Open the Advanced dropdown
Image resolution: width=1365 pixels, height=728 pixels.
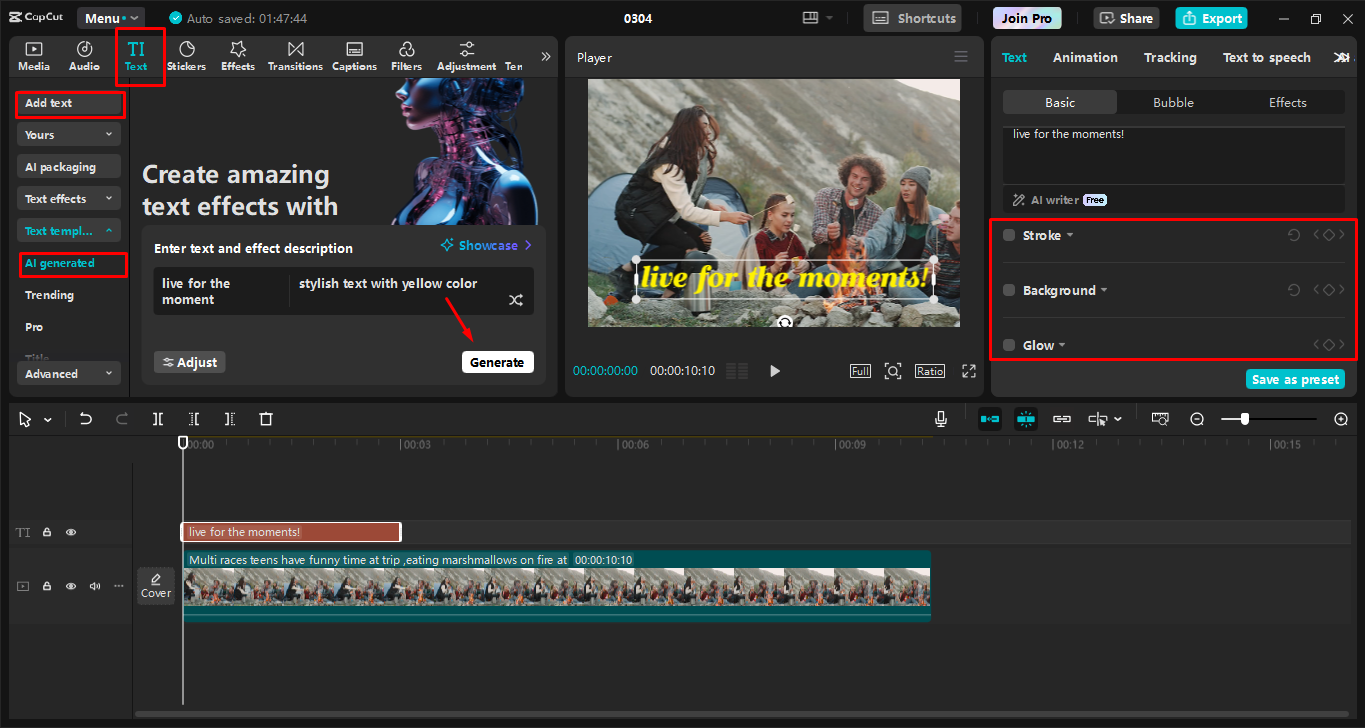[x=68, y=373]
